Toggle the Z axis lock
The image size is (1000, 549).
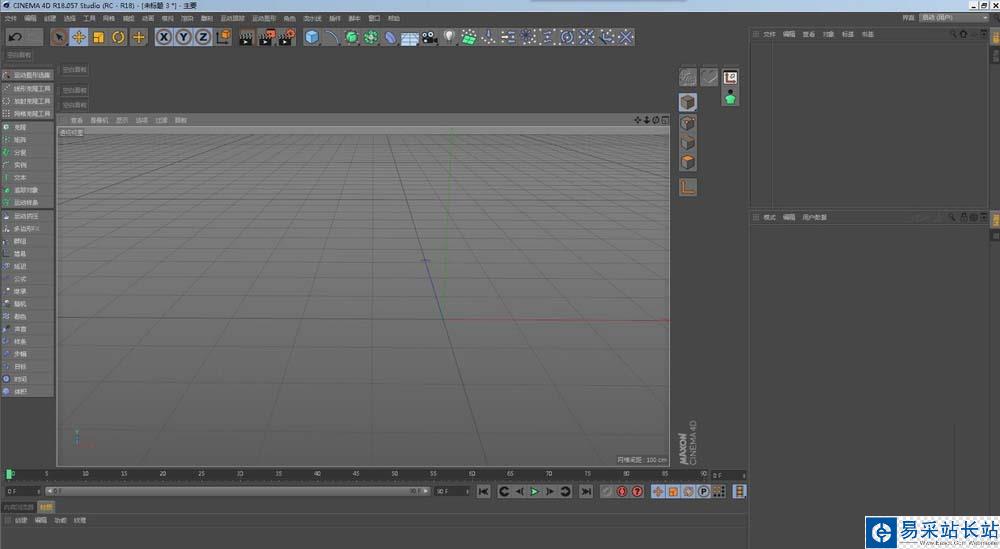point(202,37)
